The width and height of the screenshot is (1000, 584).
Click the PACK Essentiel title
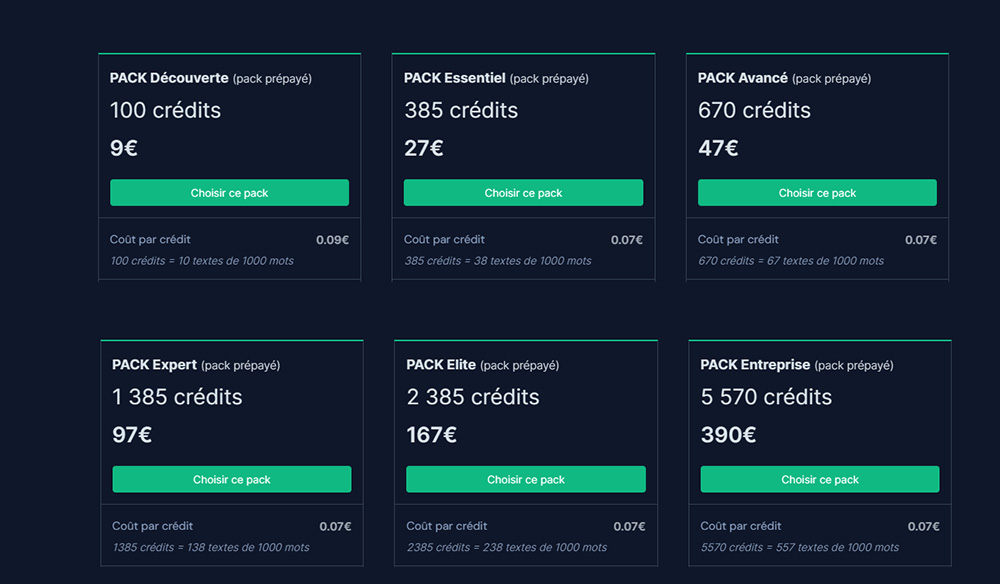pyautogui.click(x=455, y=78)
